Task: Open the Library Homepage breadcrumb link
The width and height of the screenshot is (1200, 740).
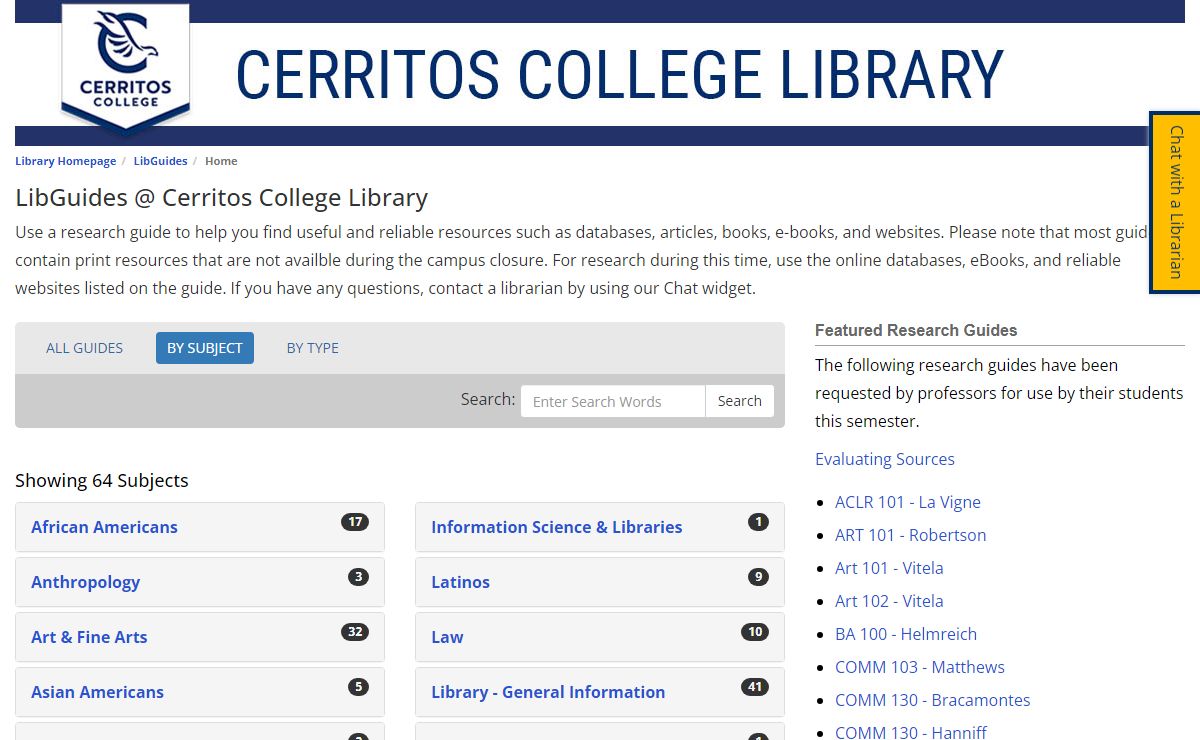Action: 66,161
